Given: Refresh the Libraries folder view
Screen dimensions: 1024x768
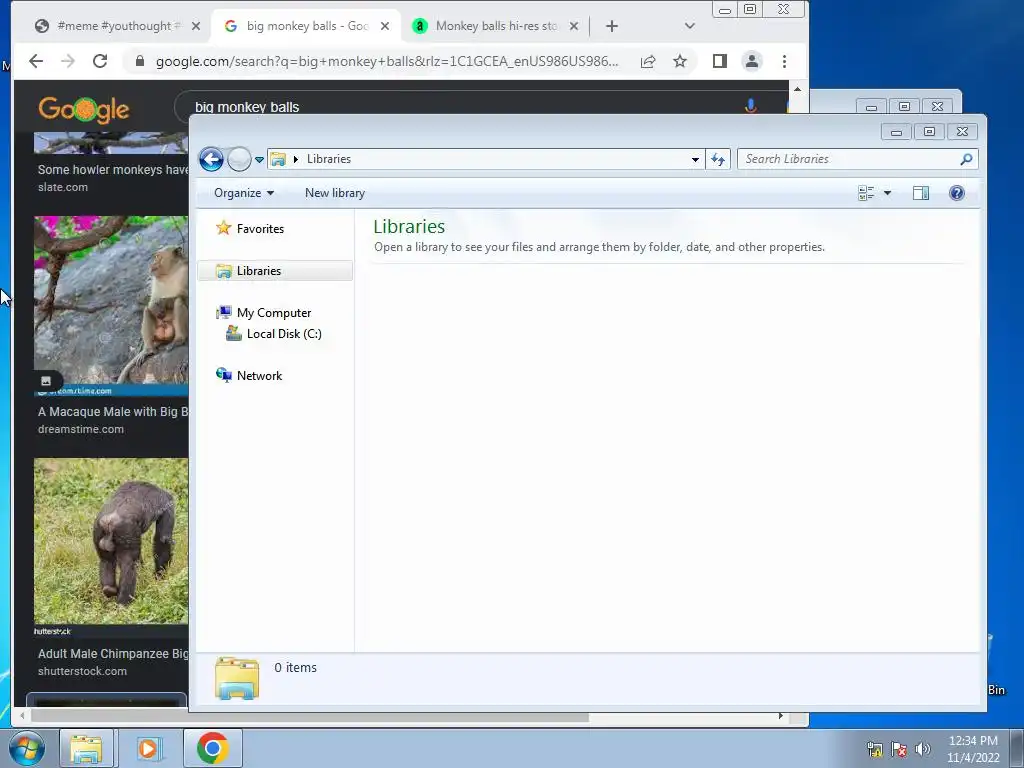Looking at the screenshot, I should pyautogui.click(x=718, y=159).
